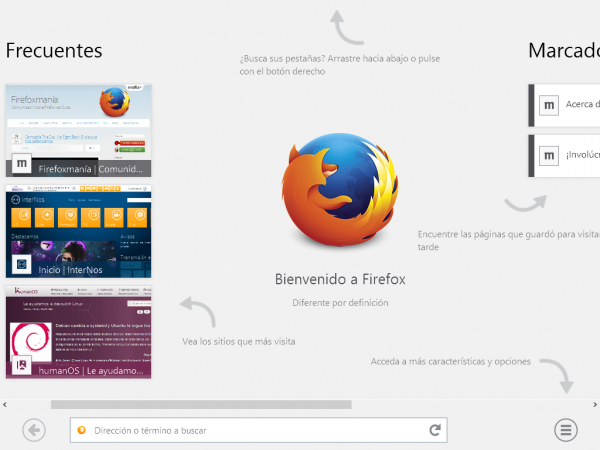Open the hamburger menu button
Viewport: 600px width, 450px height.
click(x=566, y=430)
